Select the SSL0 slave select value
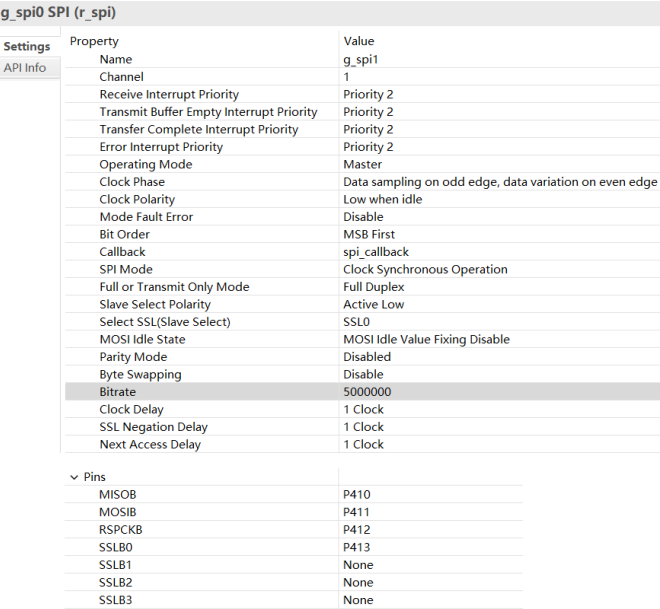 (357, 322)
